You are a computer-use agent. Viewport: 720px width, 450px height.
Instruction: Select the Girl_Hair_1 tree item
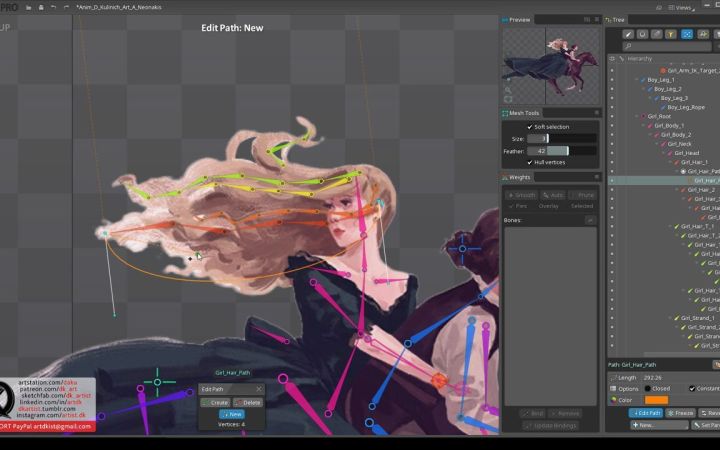point(694,162)
